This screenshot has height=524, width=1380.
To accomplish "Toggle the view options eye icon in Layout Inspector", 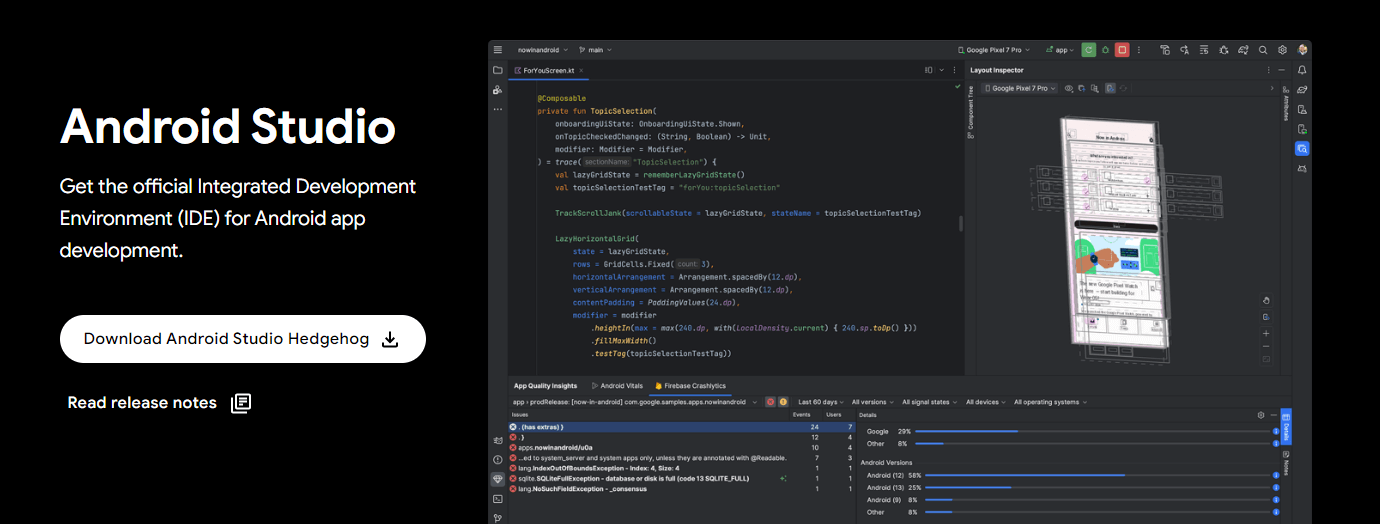I will coord(1069,88).
